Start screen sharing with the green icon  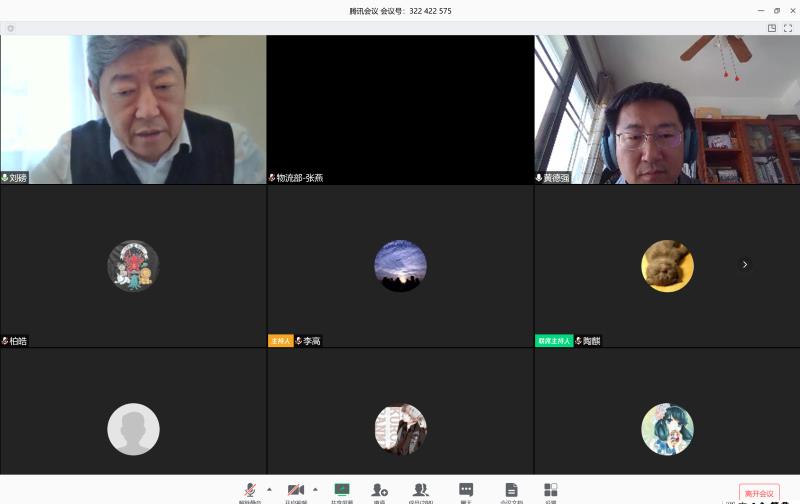coord(342,491)
